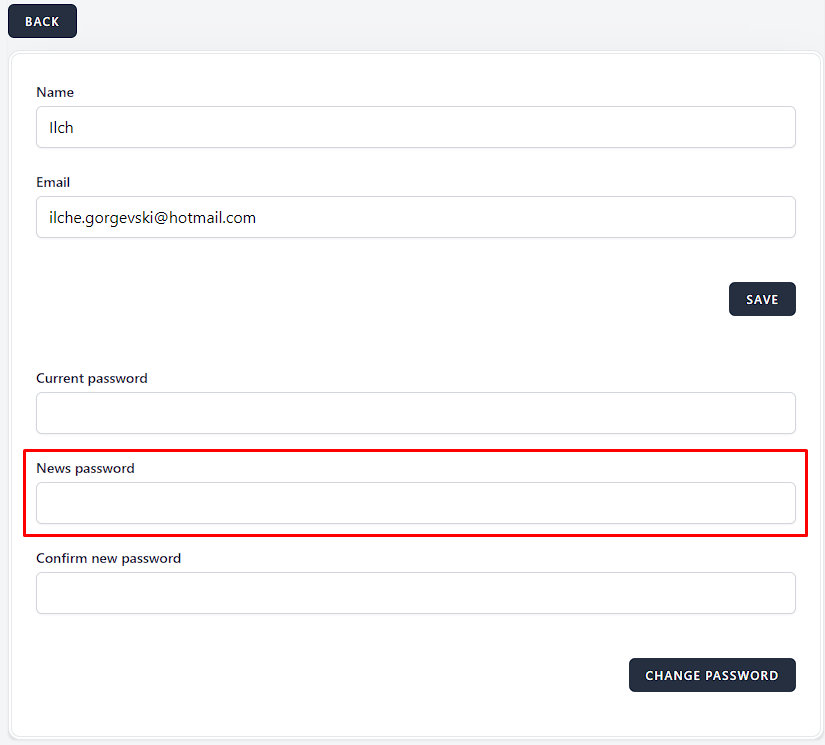Focus the Name input field
This screenshot has width=825, height=745.
click(x=415, y=127)
